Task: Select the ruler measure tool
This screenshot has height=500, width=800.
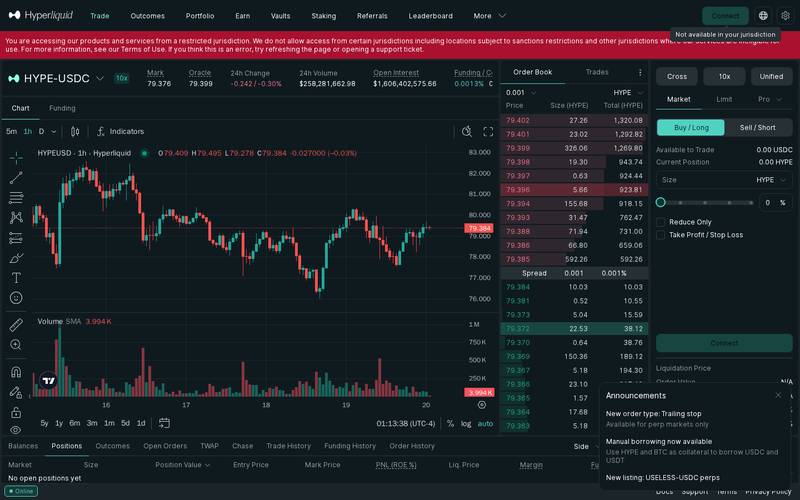Action: tap(16, 324)
